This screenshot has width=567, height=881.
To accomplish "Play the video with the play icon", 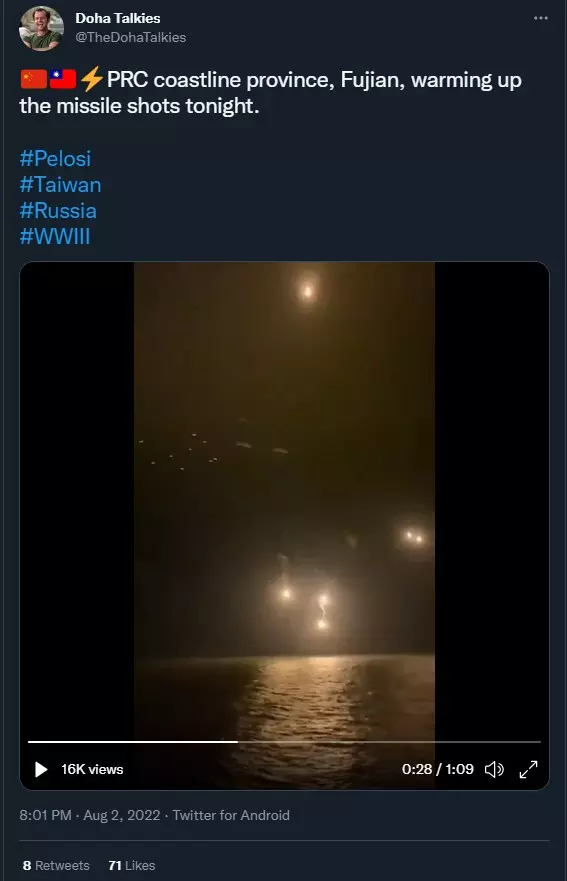I will click(41, 769).
